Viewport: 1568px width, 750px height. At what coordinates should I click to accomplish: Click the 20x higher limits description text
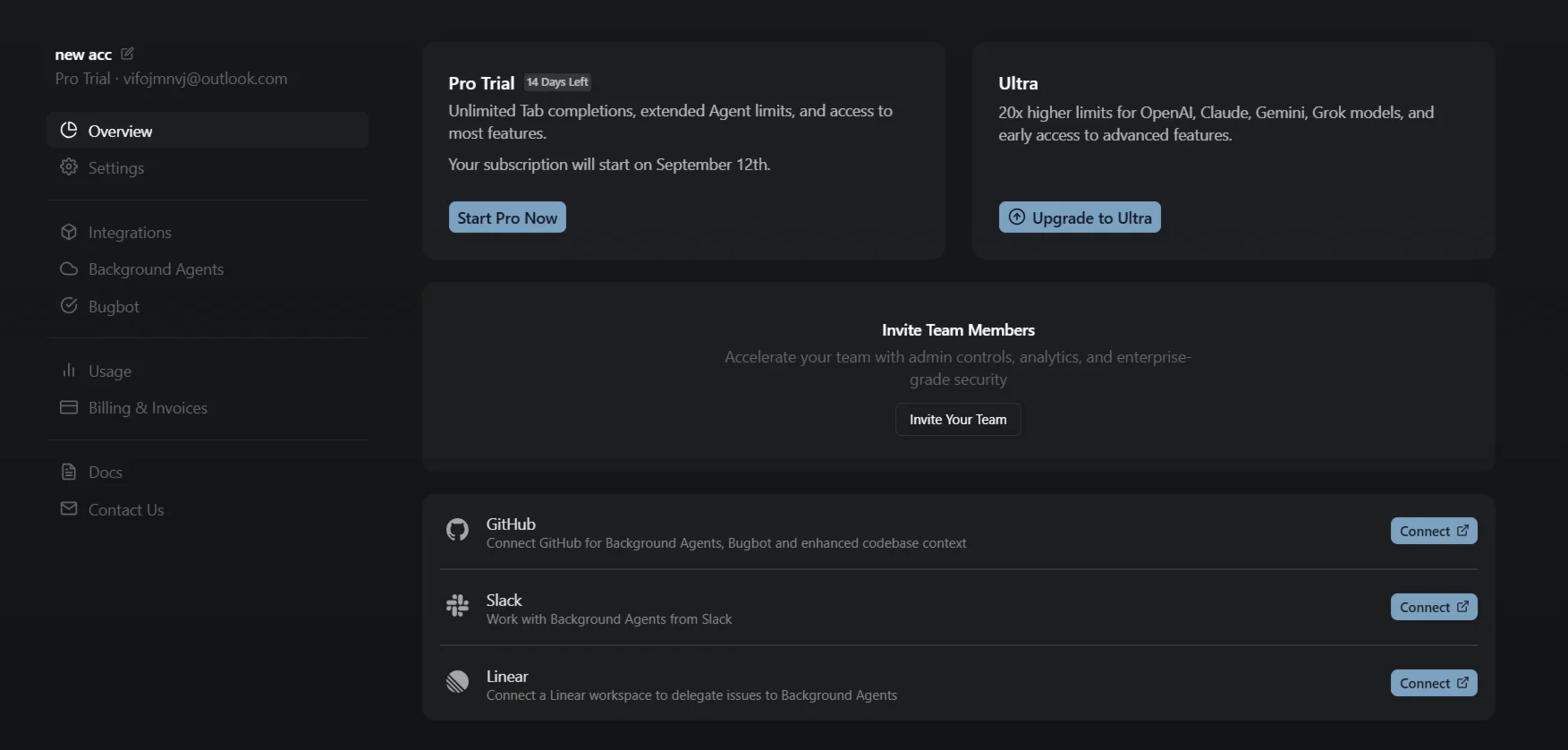pos(1216,124)
